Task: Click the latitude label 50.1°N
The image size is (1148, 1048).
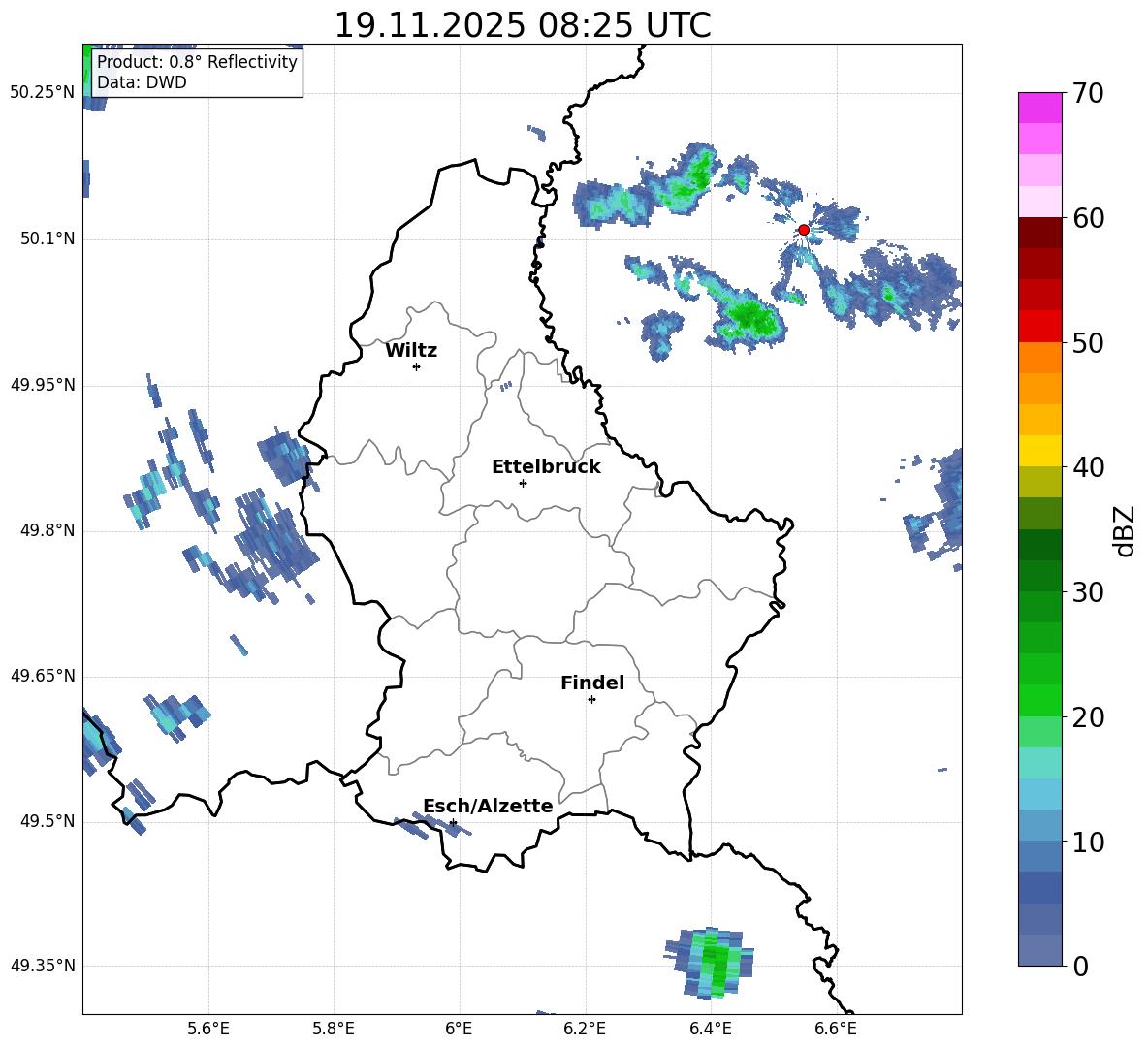Action: coord(48,239)
